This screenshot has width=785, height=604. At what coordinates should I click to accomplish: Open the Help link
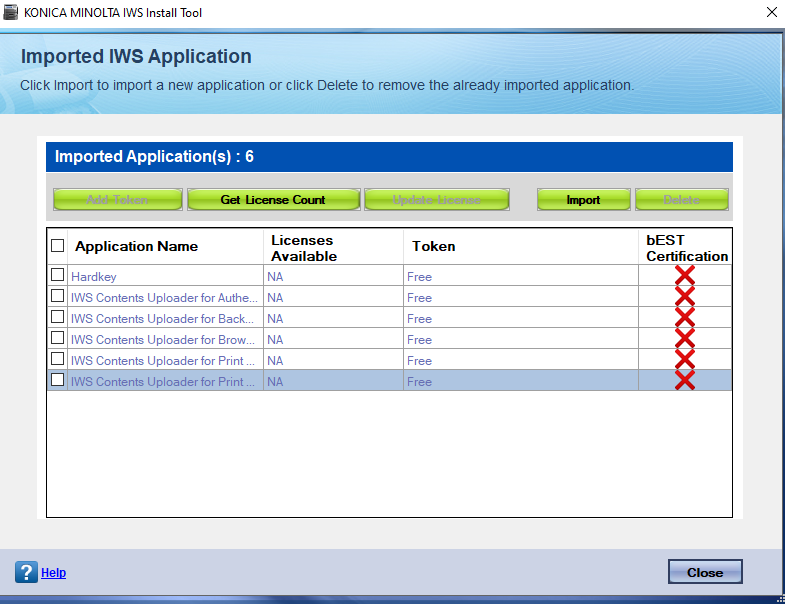point(53,573)
